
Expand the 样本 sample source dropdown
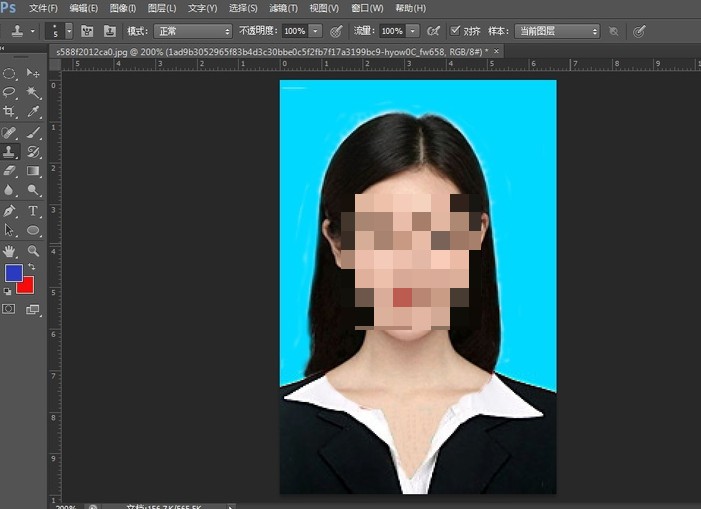(x=558, y=31)
